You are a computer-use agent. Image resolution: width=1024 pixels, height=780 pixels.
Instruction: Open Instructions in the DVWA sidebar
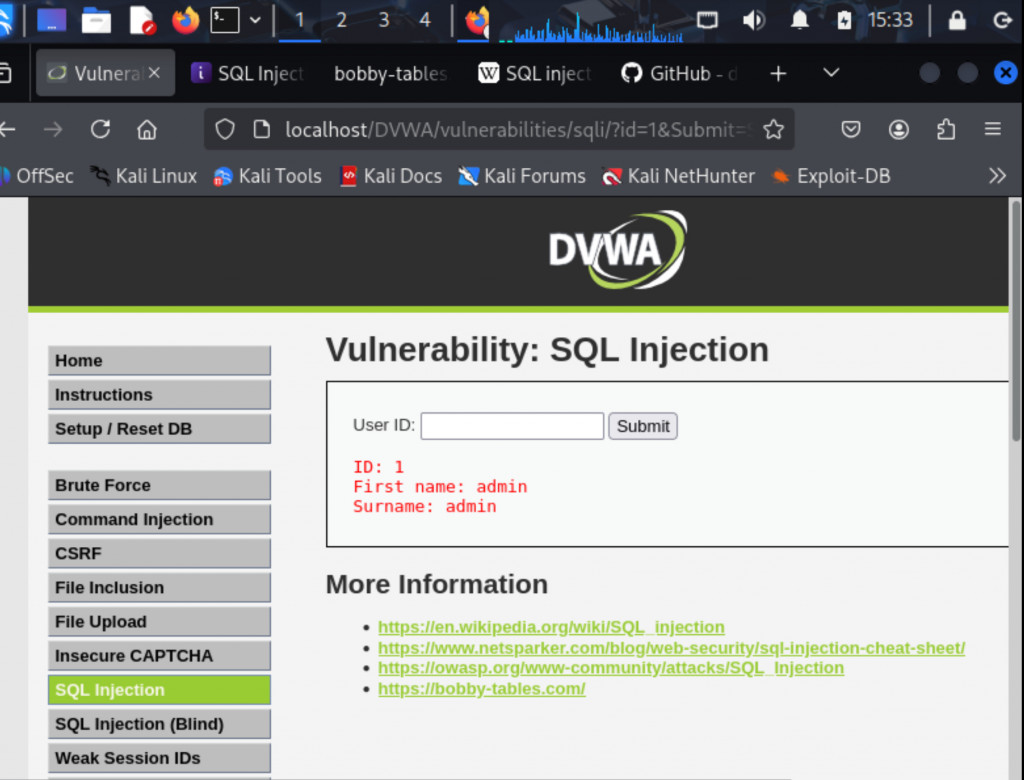coord(159,395)
